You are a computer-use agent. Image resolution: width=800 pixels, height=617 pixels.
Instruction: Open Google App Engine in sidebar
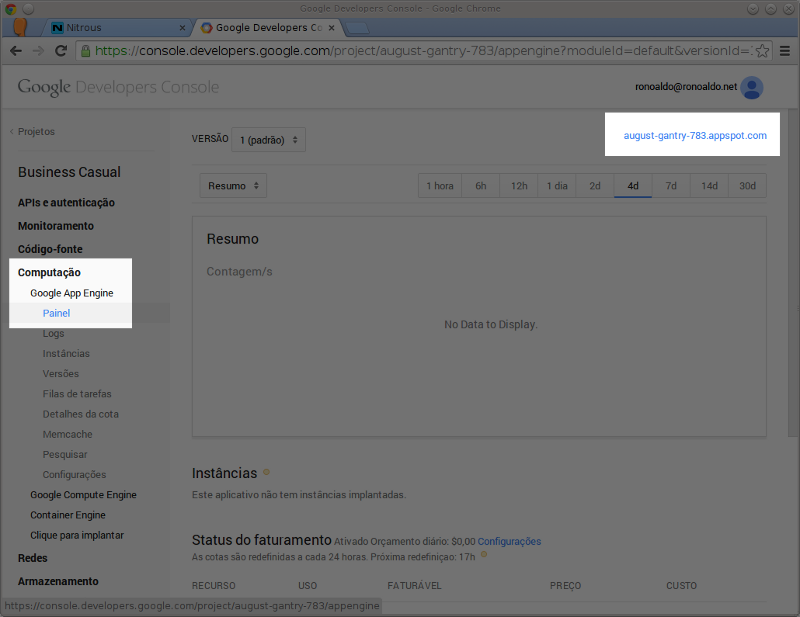click(x=71, y=293)
